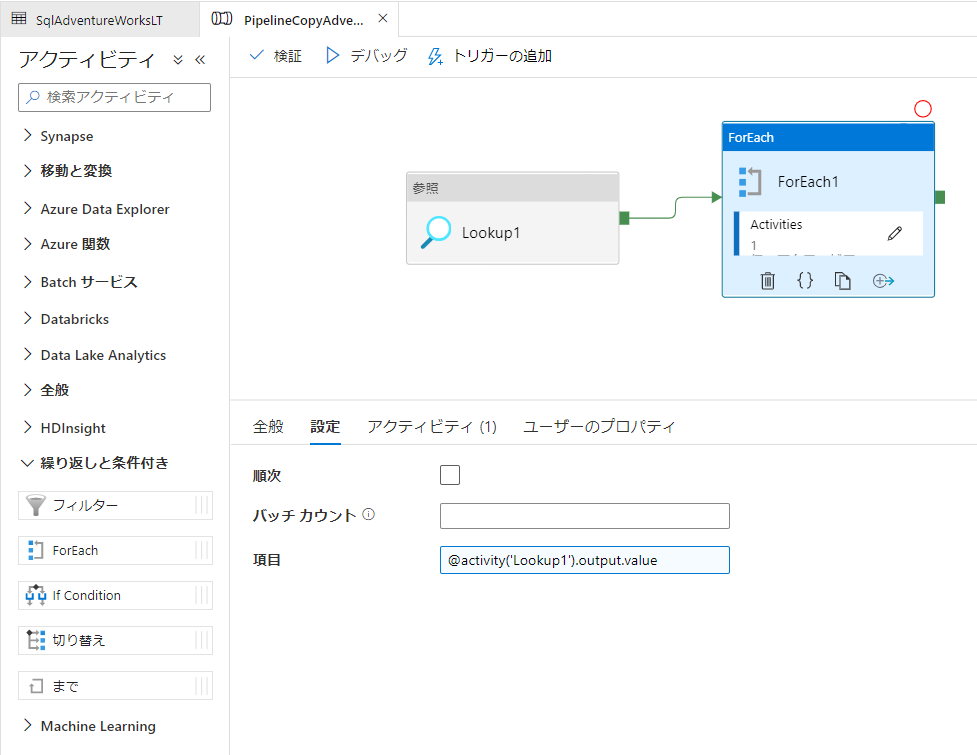Click the まで until activity icon
Viewport: 977px width, 755px height.
(x=36, y=686)
